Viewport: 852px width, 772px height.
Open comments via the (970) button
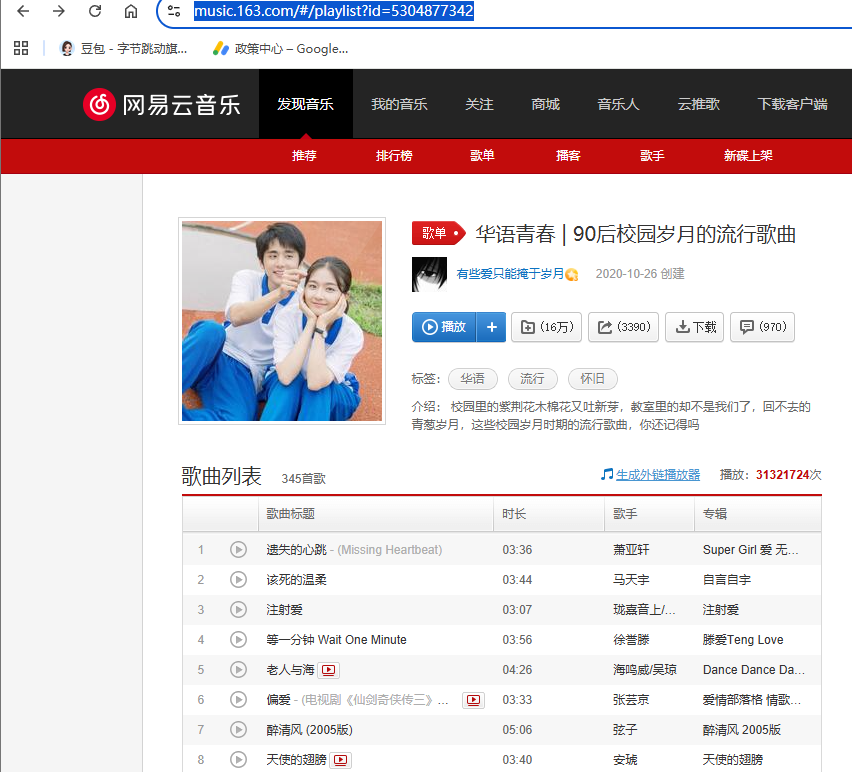762,327
